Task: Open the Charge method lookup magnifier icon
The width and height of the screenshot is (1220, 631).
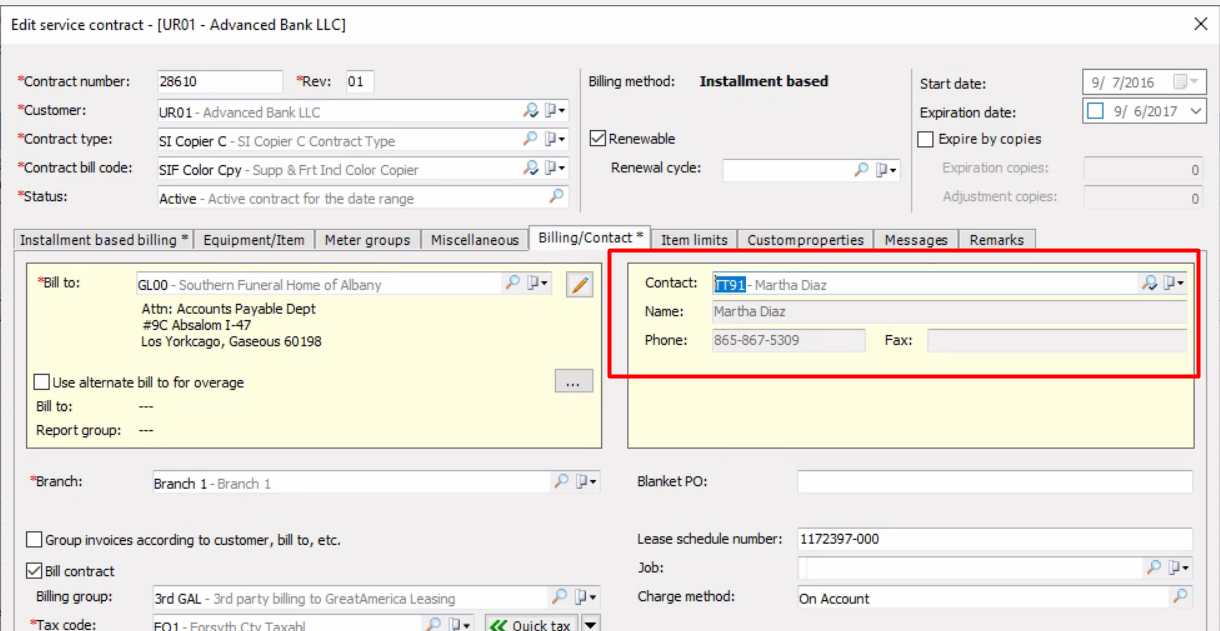Action: 1181,597
